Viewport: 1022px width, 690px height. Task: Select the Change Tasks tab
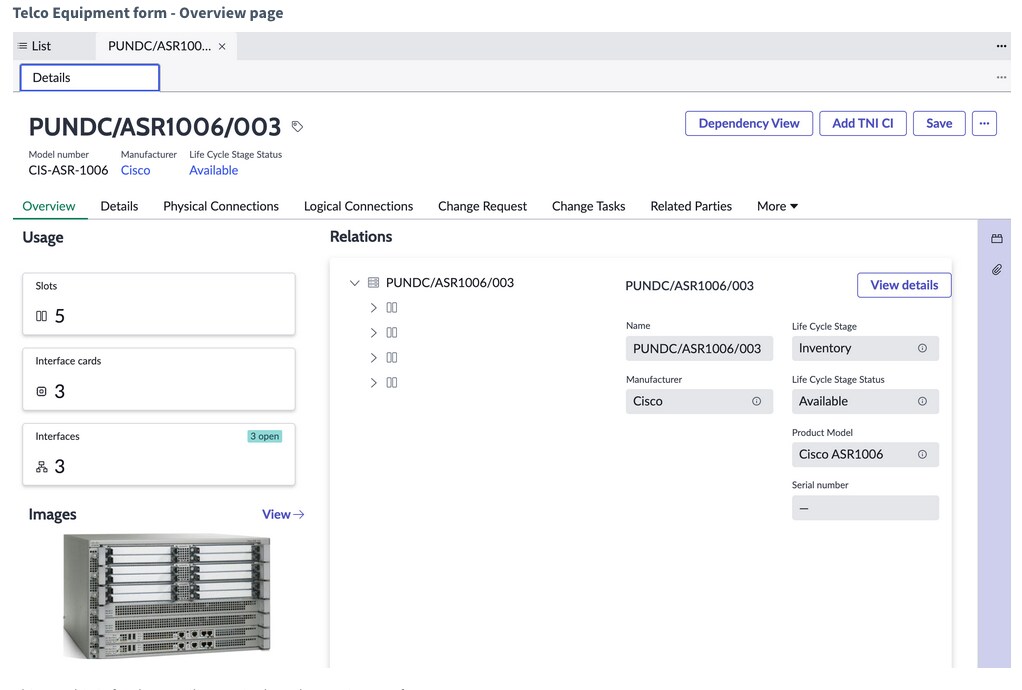[588, 206]
